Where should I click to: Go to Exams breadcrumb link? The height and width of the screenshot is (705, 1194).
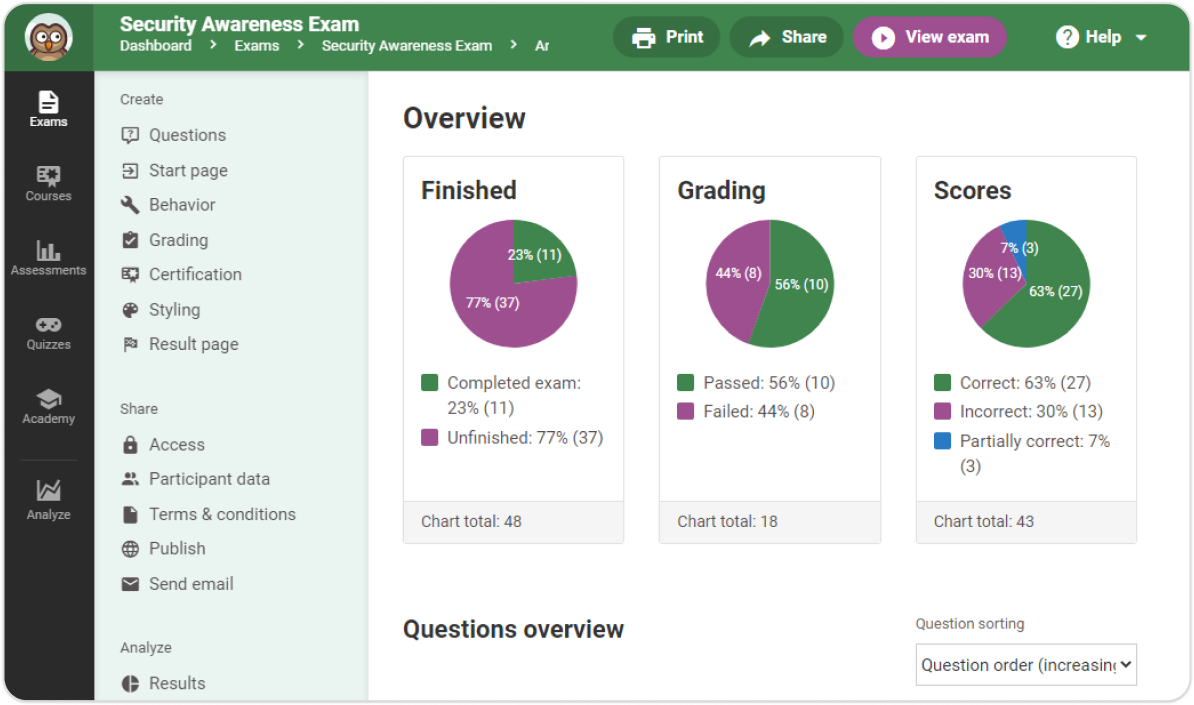tap(257, 46)
